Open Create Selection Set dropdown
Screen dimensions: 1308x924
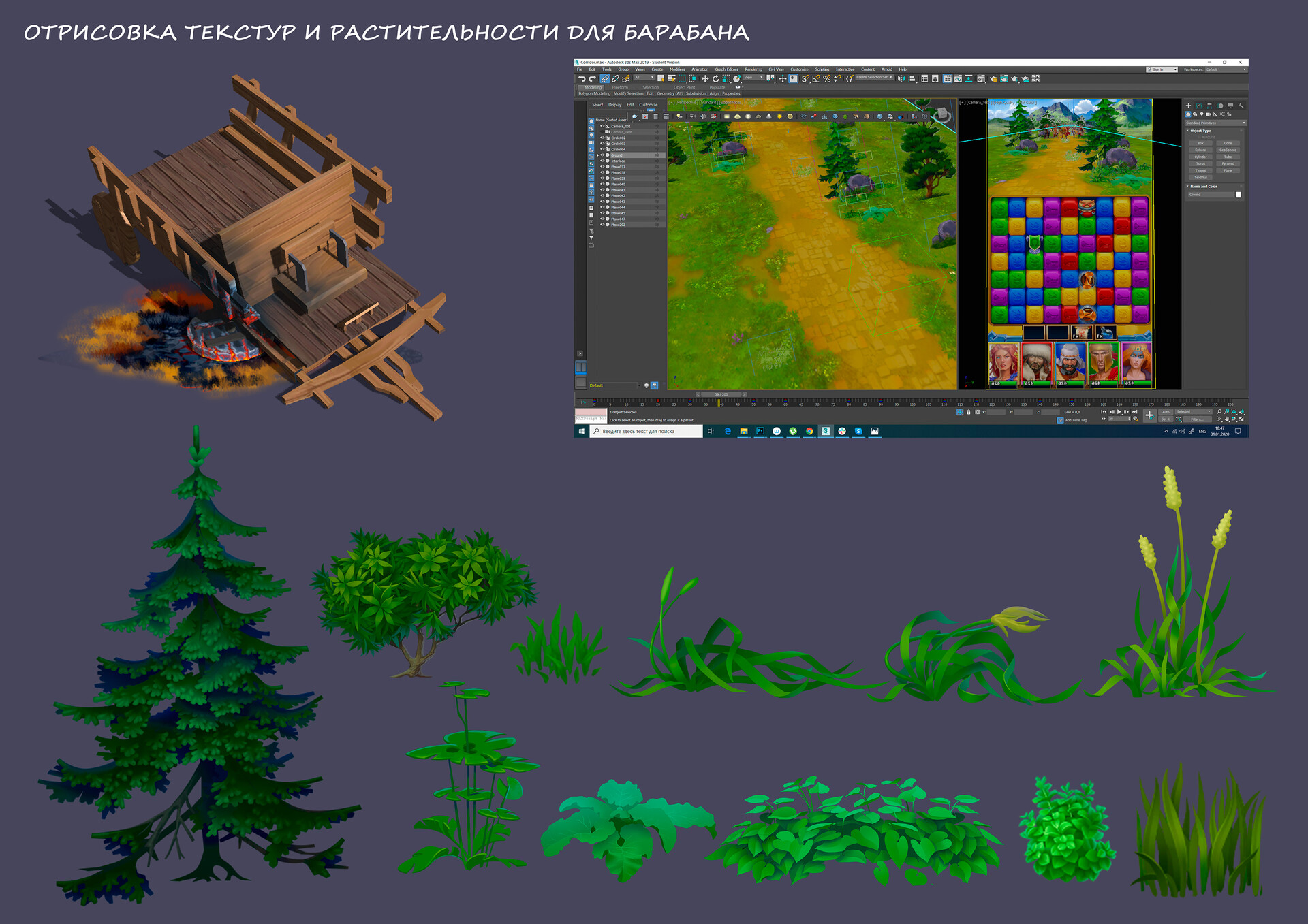(875, 77)
